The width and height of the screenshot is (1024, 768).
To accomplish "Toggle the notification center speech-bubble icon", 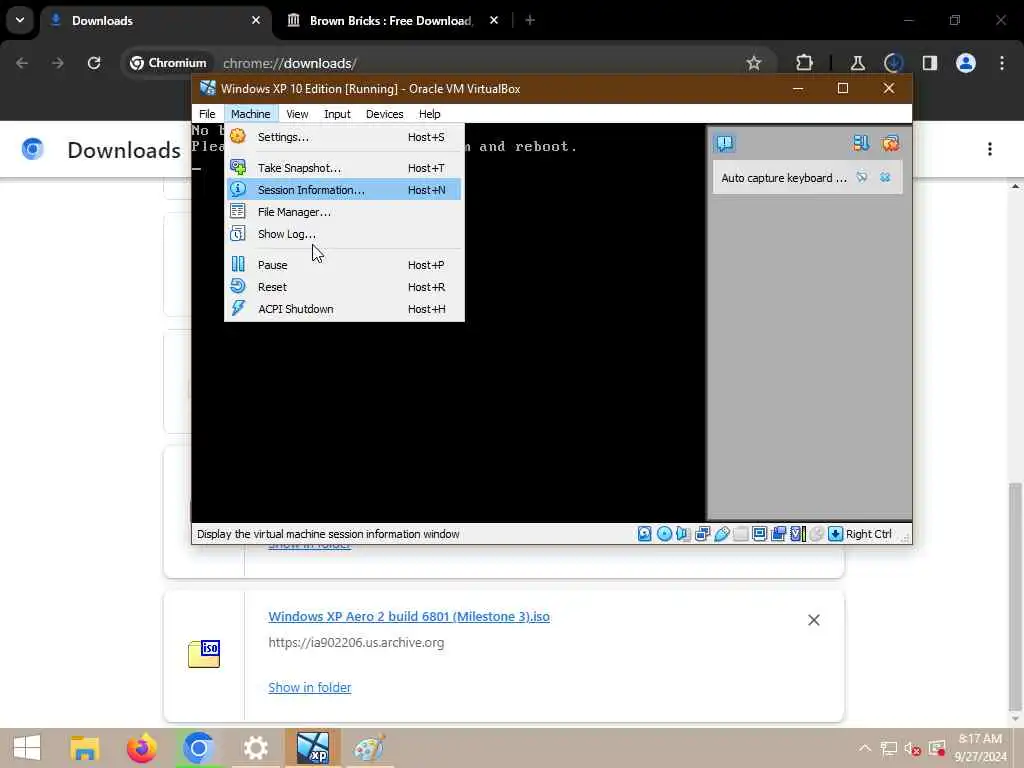I will click(725, 143).
